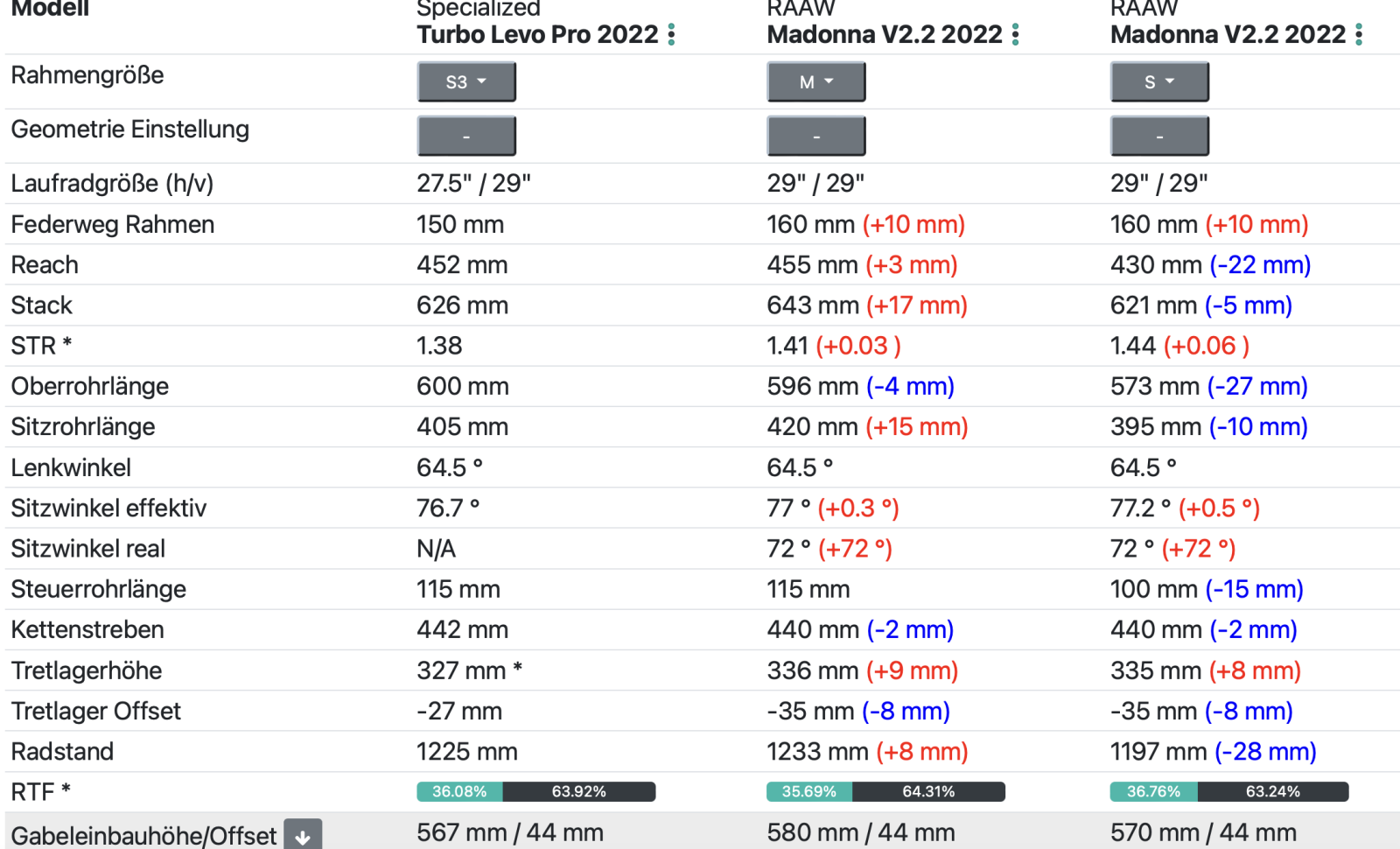Click the Gabeleinbauhöhe/Offset row label
1400x849 pixels.
tap(143, 836)
